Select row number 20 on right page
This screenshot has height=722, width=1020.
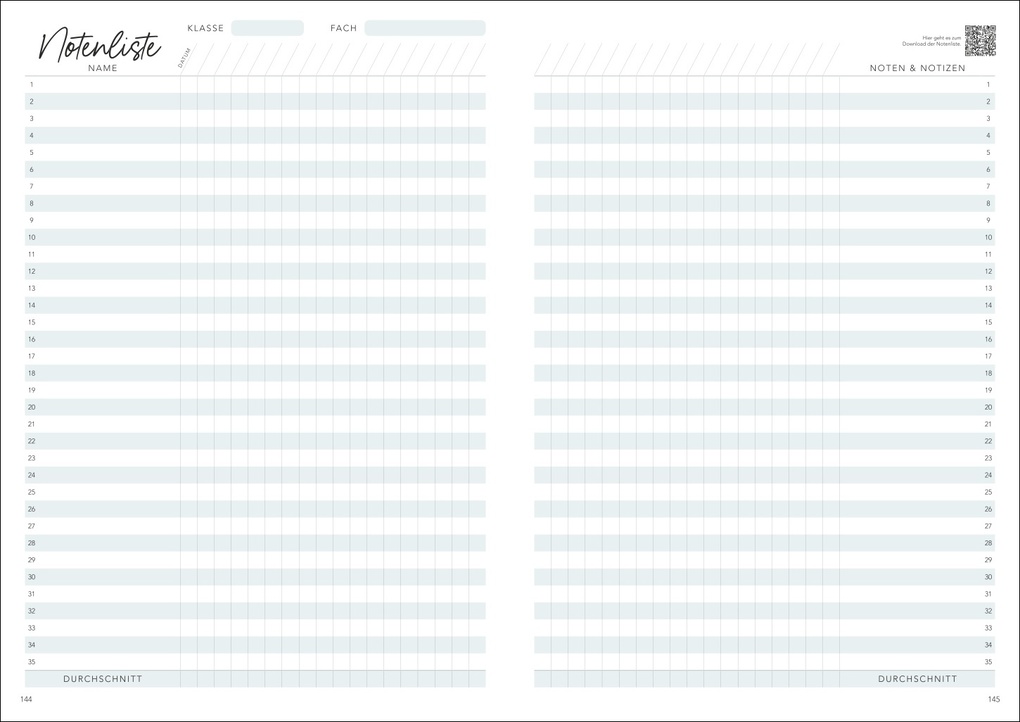pos(988,408)
